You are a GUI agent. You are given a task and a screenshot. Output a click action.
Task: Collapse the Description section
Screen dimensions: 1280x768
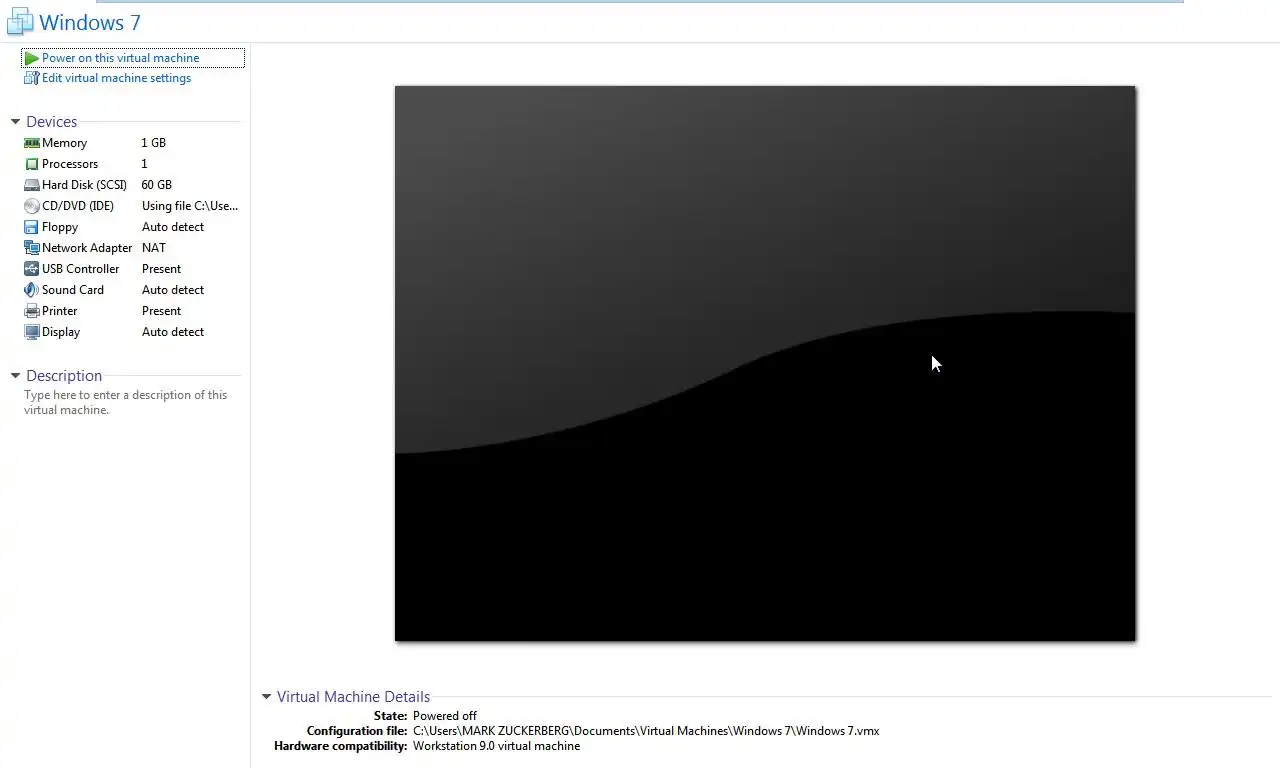[15, 376]
